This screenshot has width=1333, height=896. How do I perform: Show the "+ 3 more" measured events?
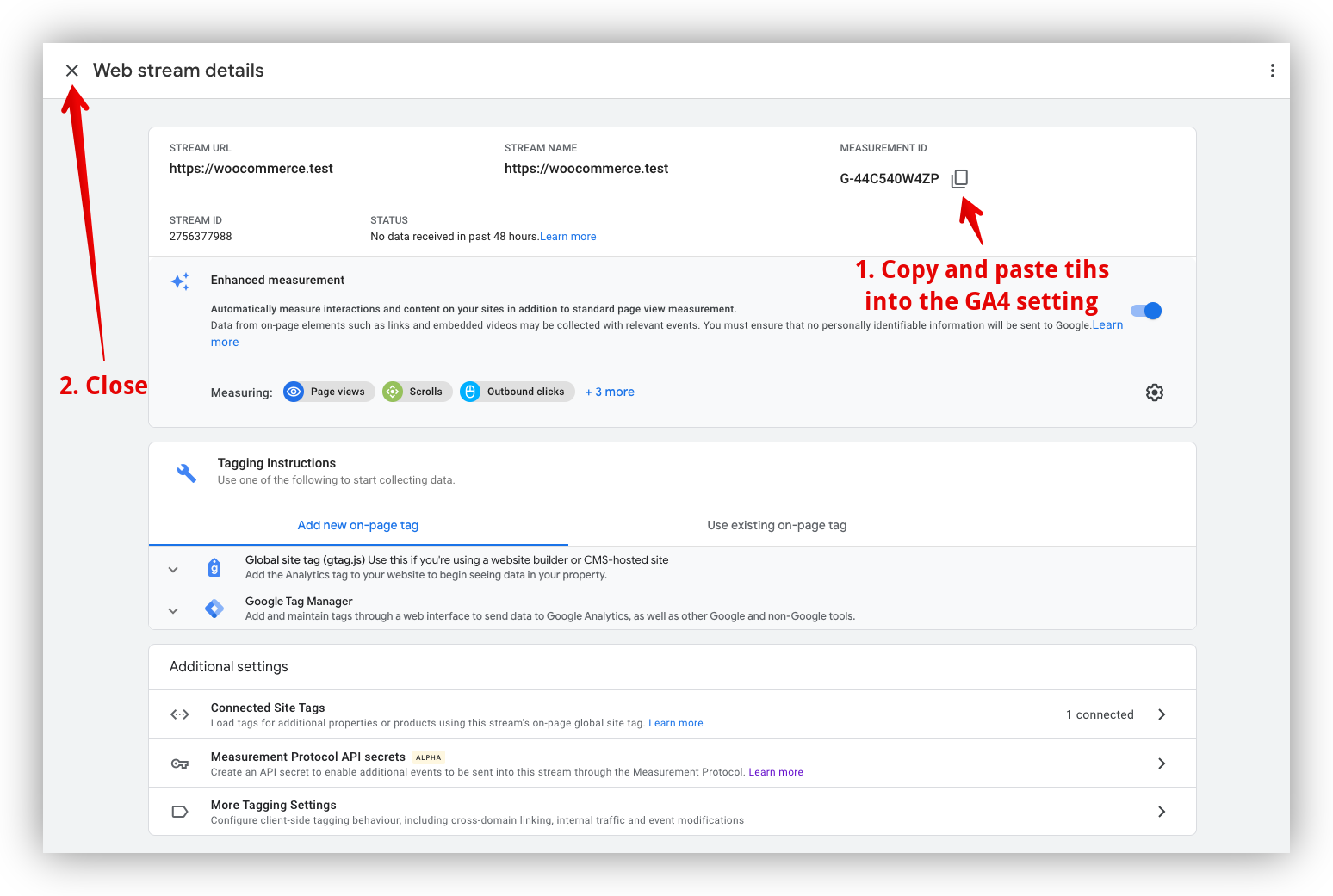pyautogui.click(x=610, y=392)
